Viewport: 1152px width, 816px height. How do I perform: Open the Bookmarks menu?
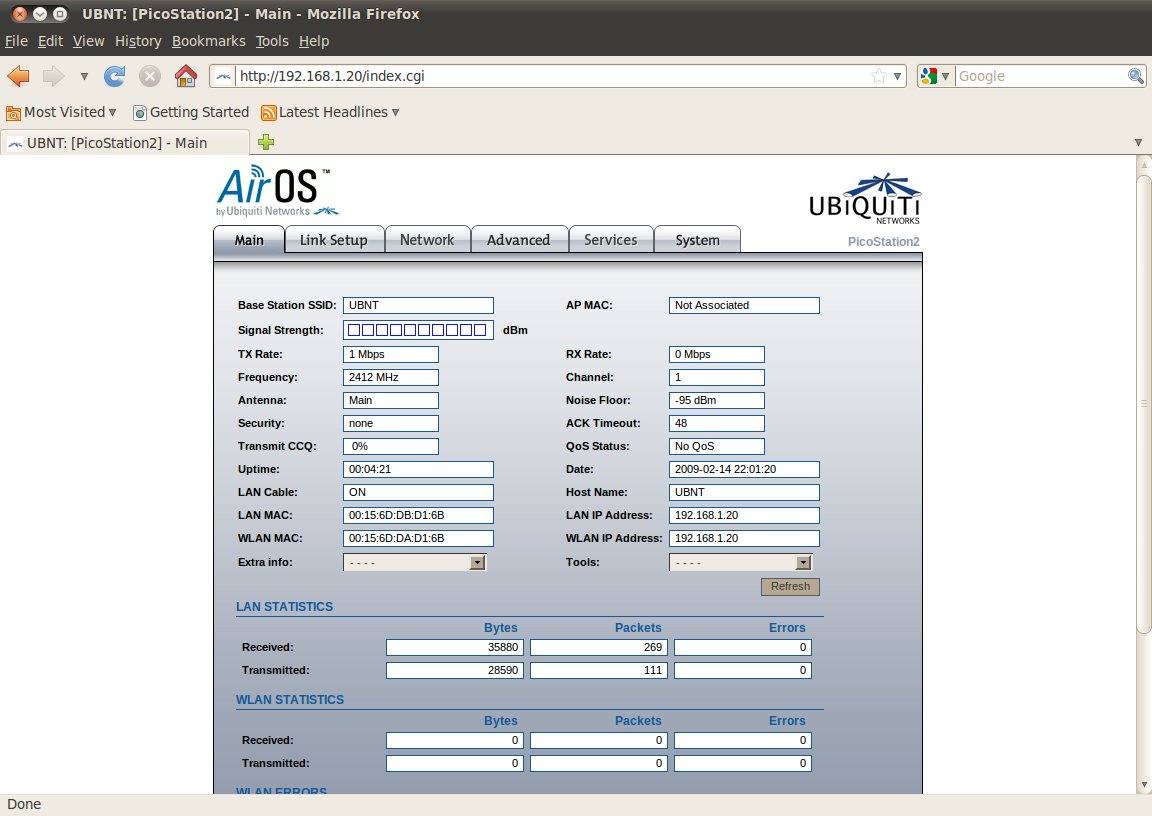(208, 41)
